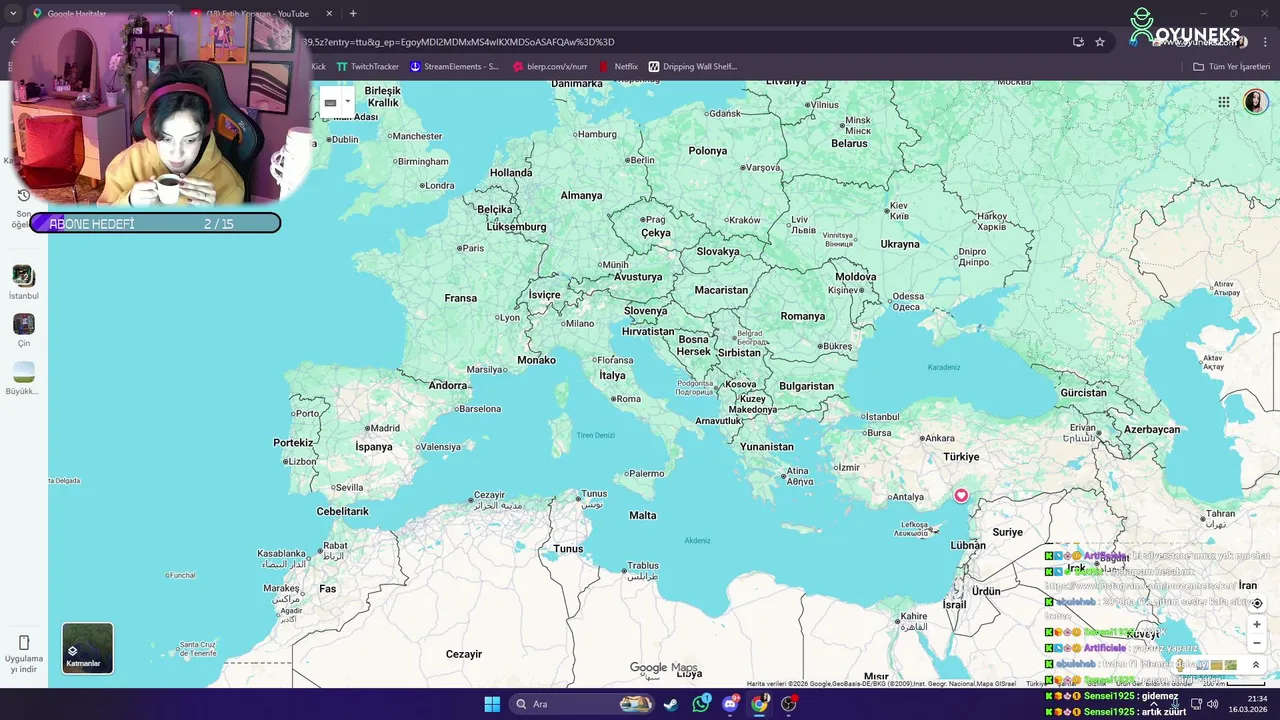Viewport: 1280px width, 720px height.
Task: Click the saved heart marker in Türkiye
Action: pyautogui.click(x=961, y=495)
